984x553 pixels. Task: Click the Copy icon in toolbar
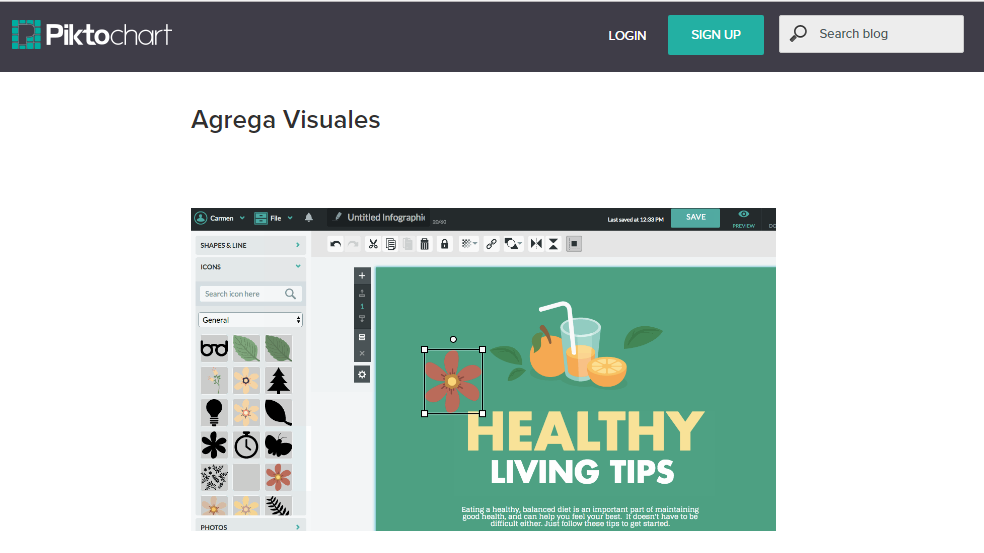391,244
